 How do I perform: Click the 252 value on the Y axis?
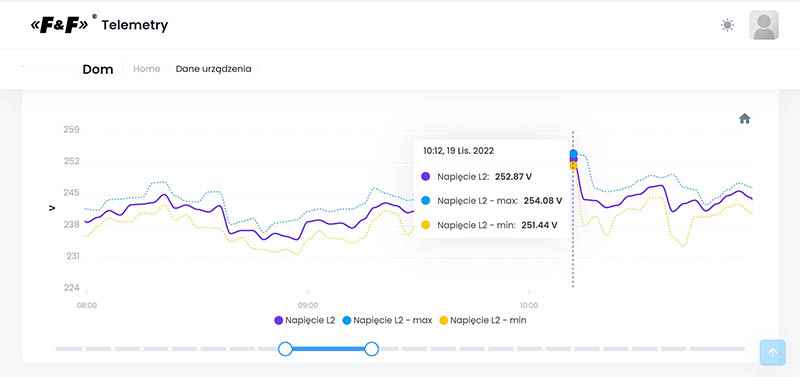71,161
